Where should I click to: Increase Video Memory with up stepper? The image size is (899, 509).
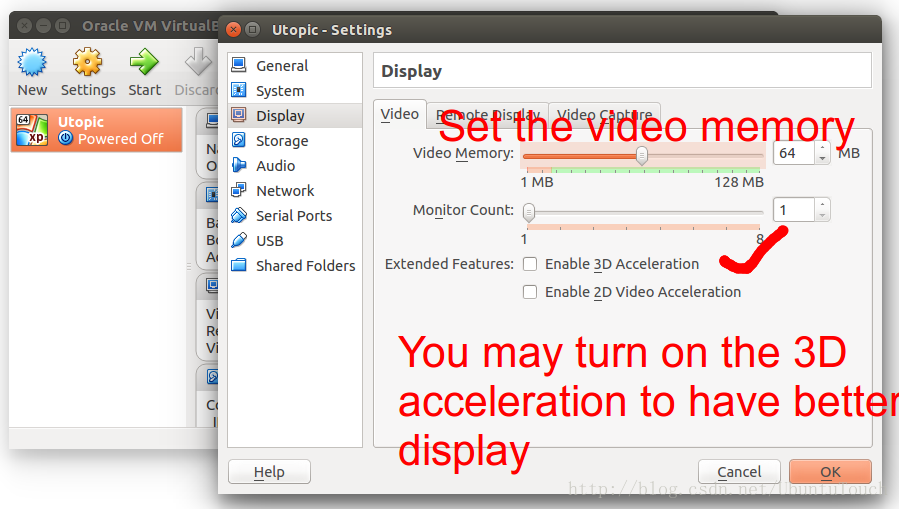822,148
